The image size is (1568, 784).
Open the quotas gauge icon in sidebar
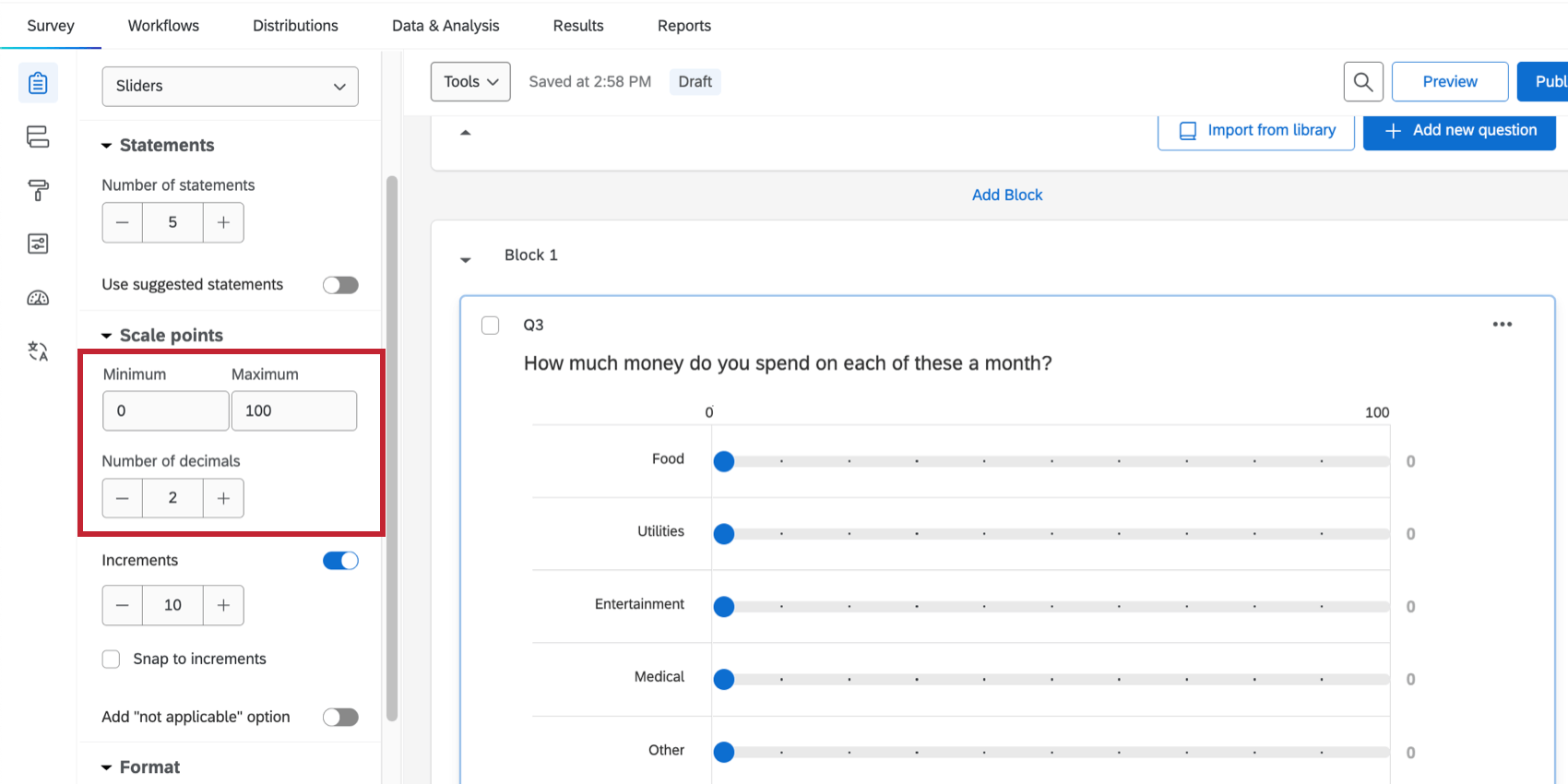[38, 298]
